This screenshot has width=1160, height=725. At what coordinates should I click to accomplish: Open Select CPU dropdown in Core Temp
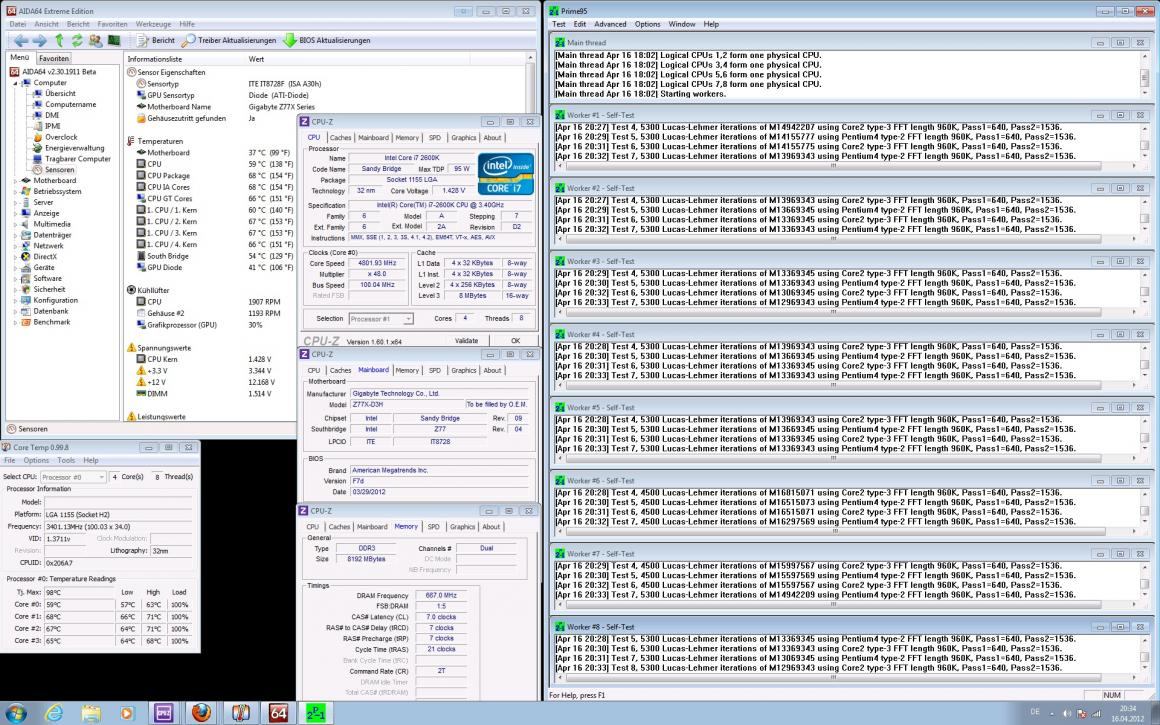[72, 477]
